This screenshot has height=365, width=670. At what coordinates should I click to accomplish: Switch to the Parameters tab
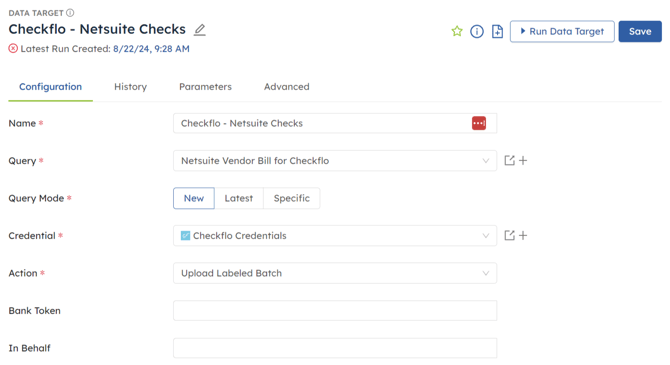pos(205,87)
